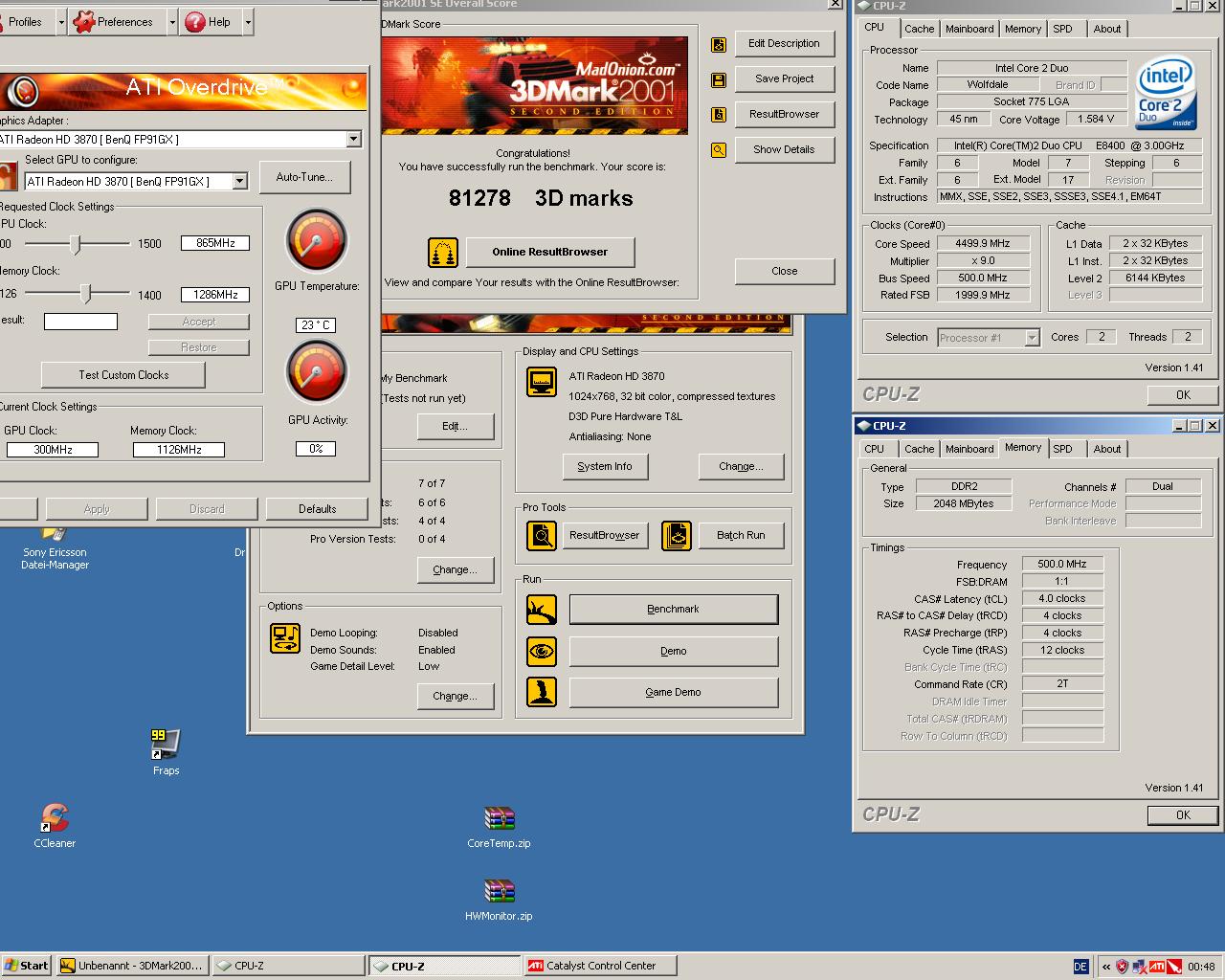Open the Graphics Adapter dropdown
Image resolution: width=1225 pixels, height=980 pixels.
(353, 140)
